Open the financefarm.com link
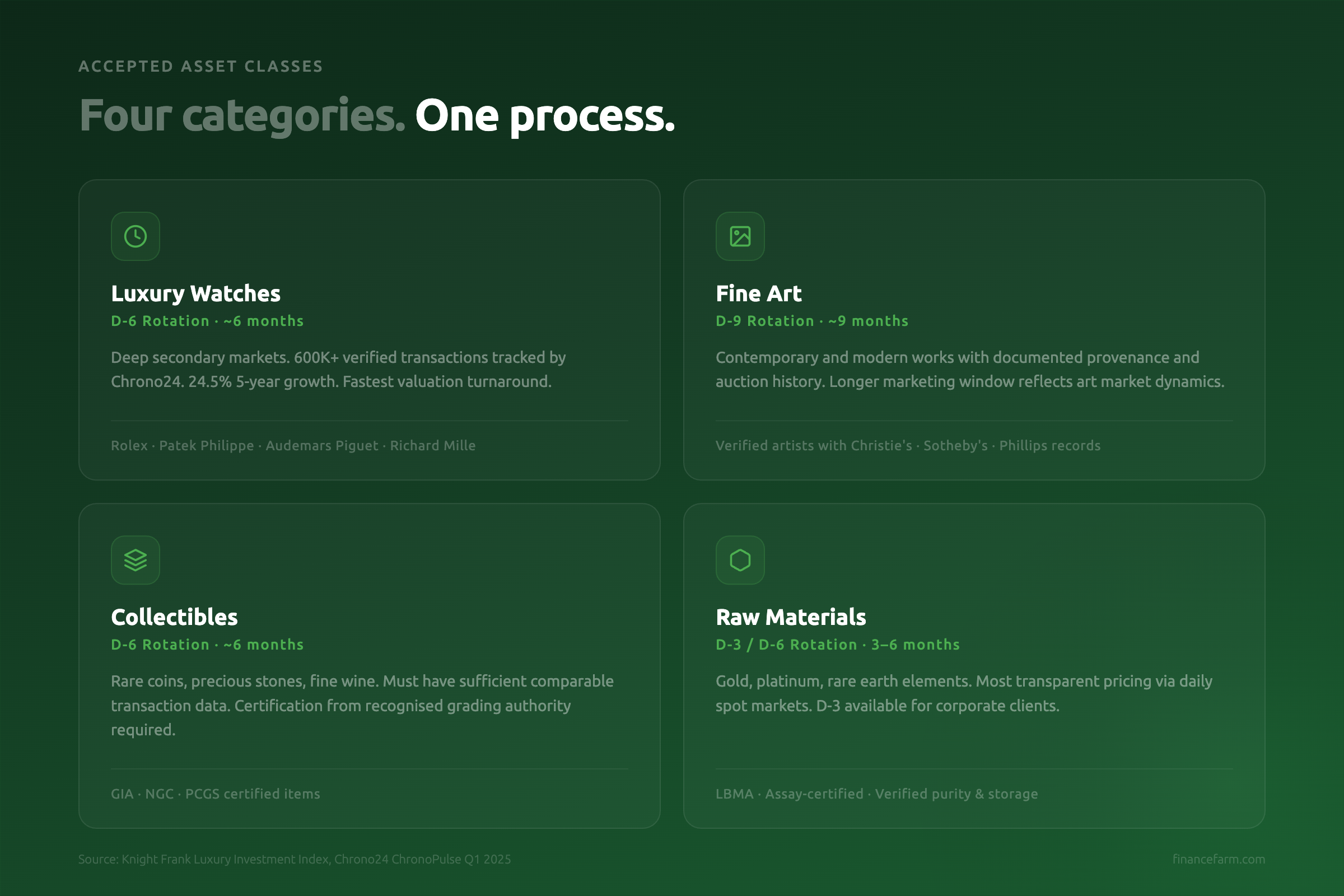The image size is (1344, 896). [x=1219, y=859]
